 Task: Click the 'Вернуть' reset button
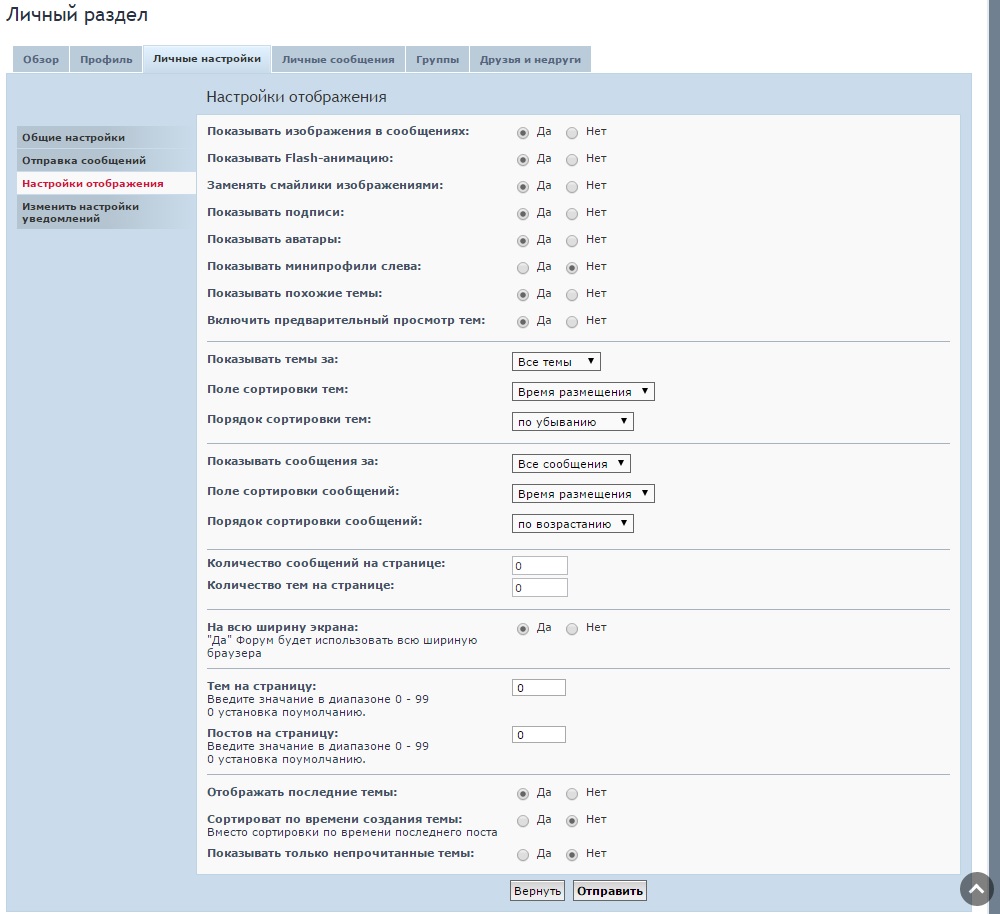[537, 891]
